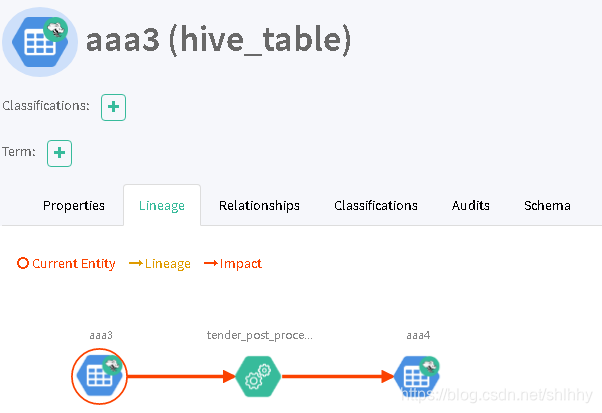Open the Properties tab

(x=74, y=206)
